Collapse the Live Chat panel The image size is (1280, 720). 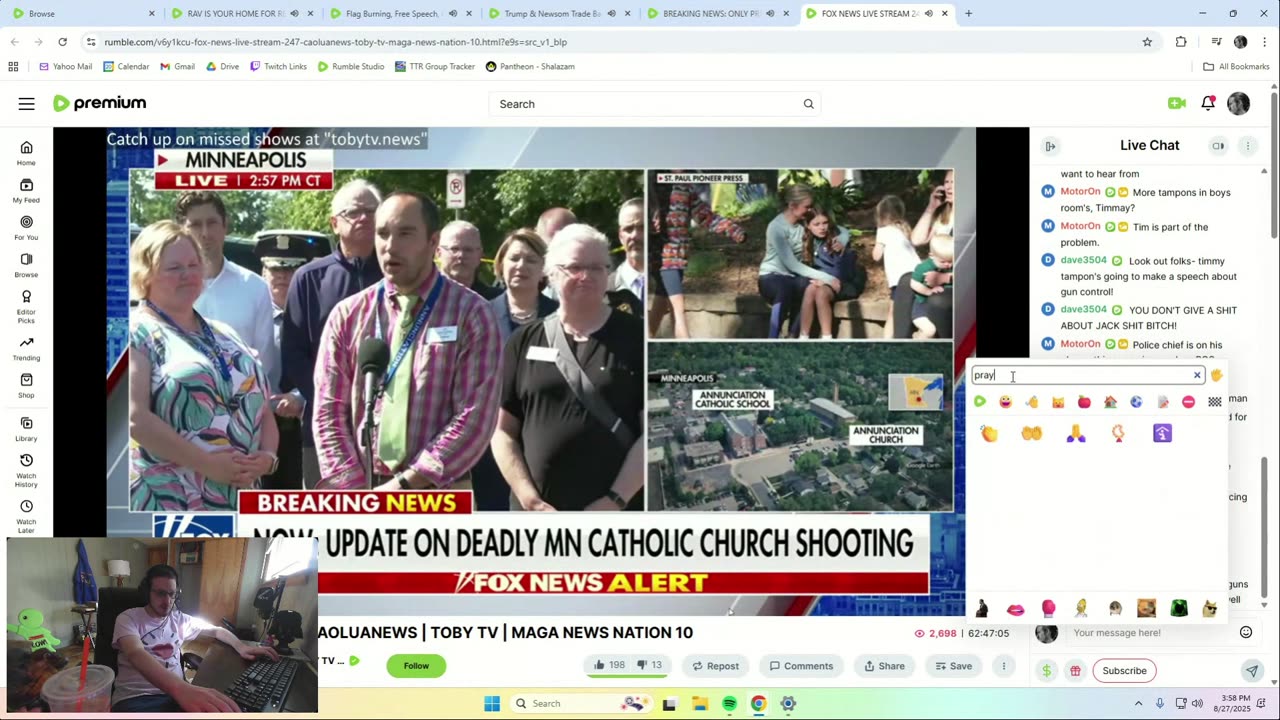[1050, 146]
